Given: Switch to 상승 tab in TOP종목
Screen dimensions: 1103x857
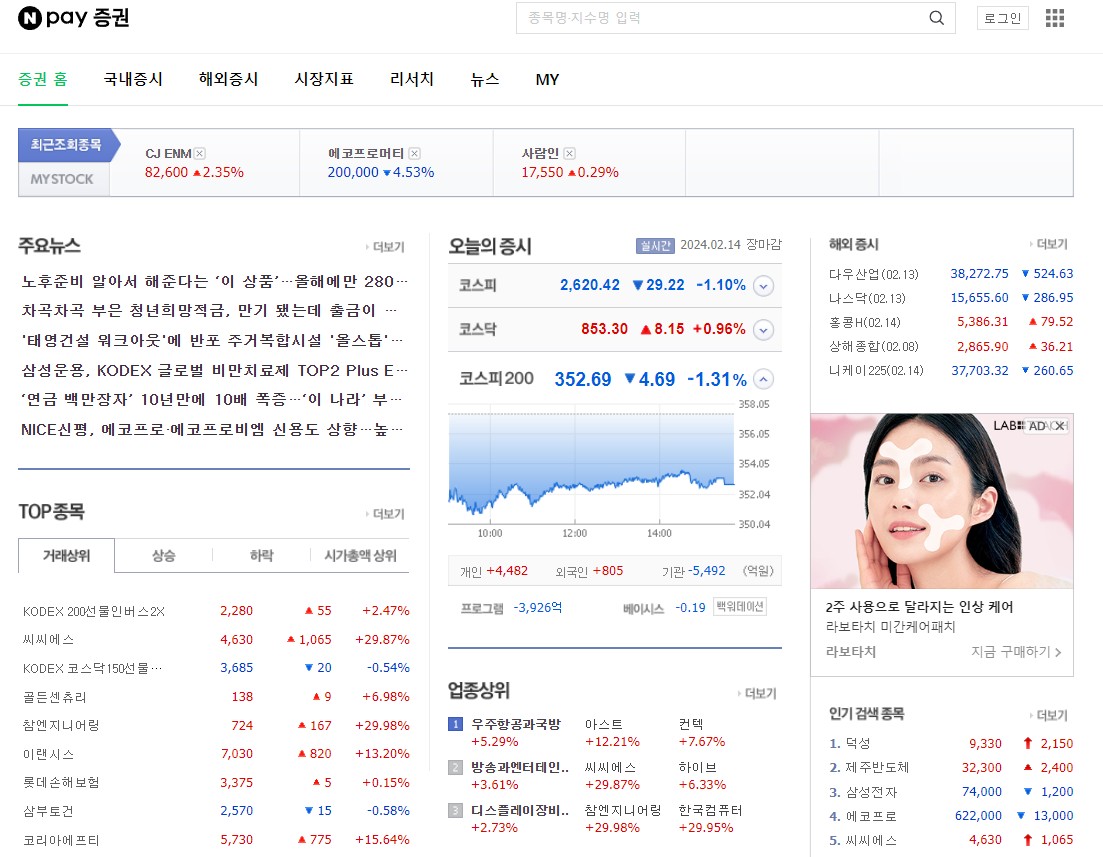Looking at the screenshot, I should click(163, 555).
